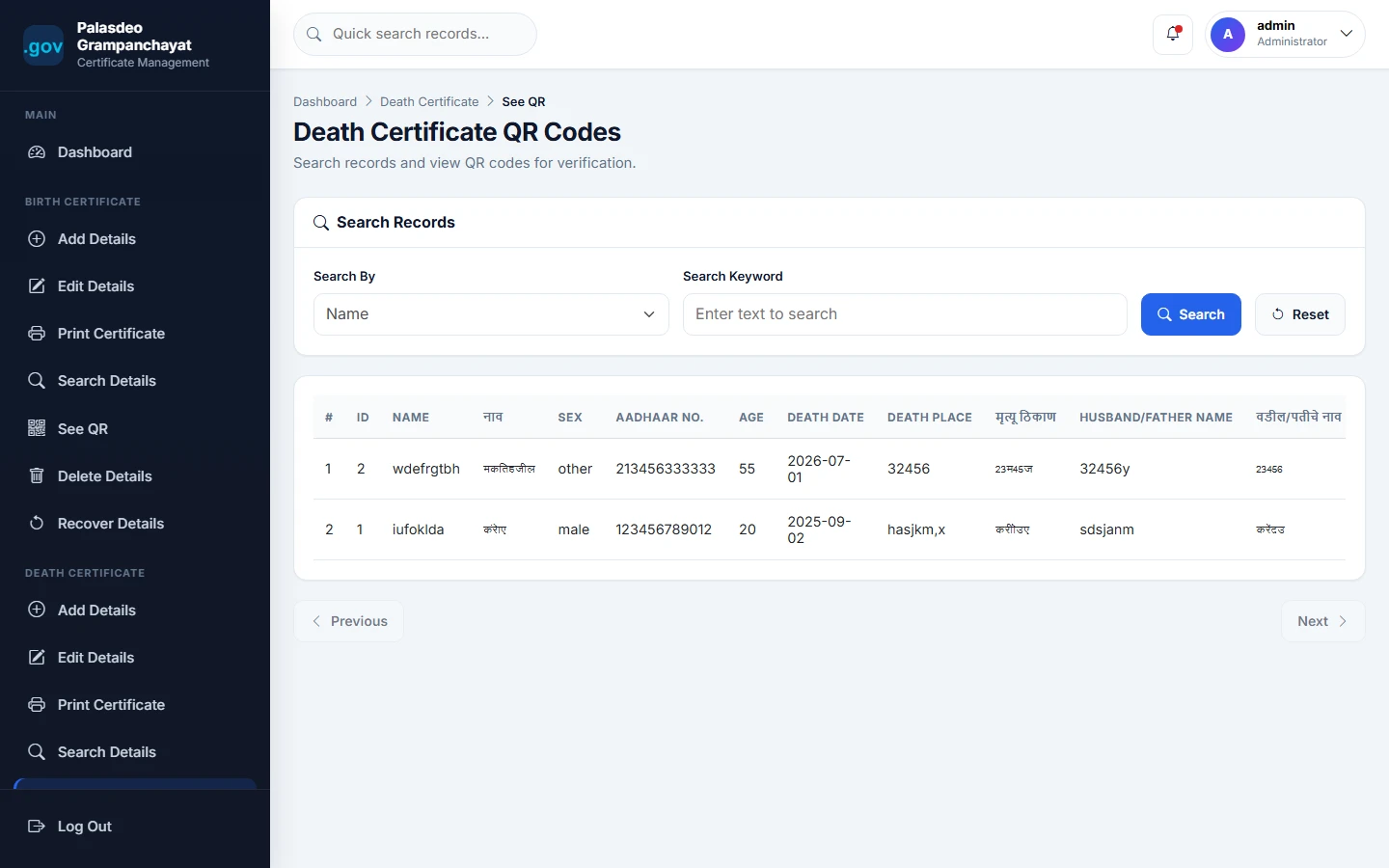Screen dimensions: 1389x868
Task: Click the Log Out exit icon
Action: coord(37,827)
